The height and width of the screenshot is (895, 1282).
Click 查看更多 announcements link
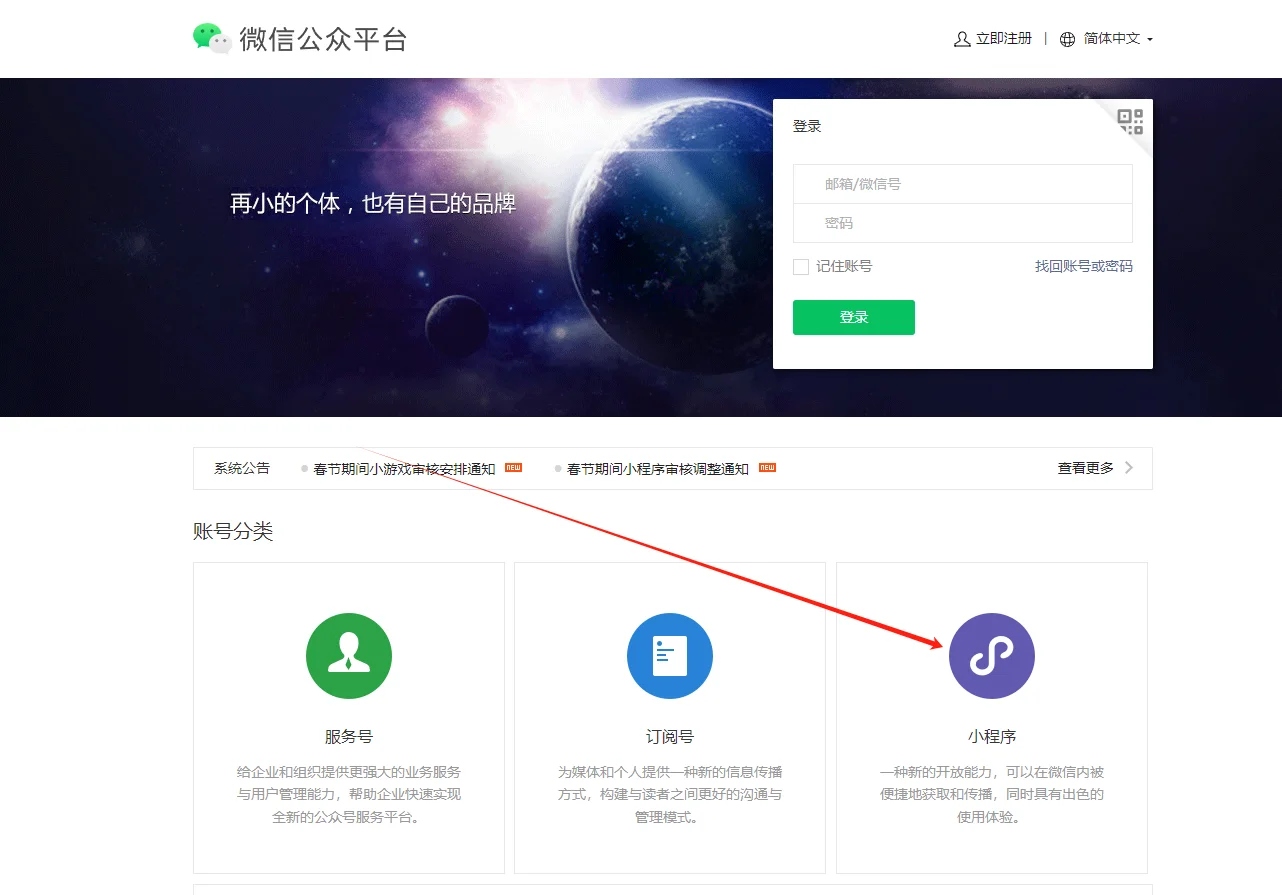pyautogui.click(x=1086, y=468)
